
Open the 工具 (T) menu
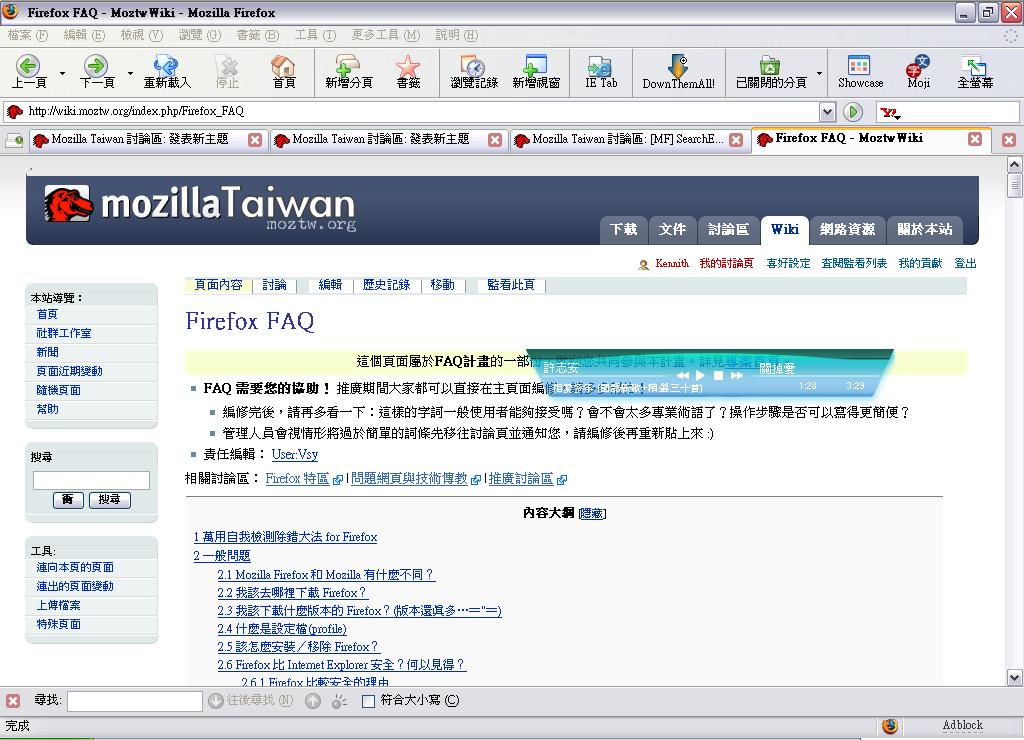click(x=315, y=35)
